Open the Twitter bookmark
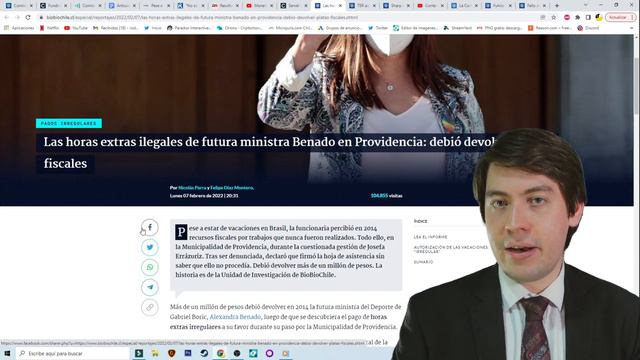Image resolution: width=640 pixels, height=360 pixels. [x=378, y=28]
